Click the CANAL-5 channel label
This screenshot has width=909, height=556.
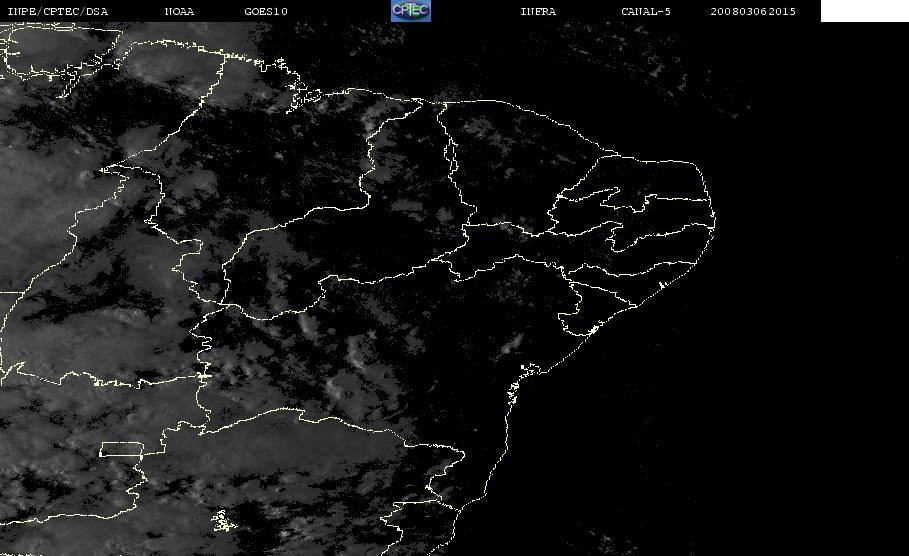(646, 12)
